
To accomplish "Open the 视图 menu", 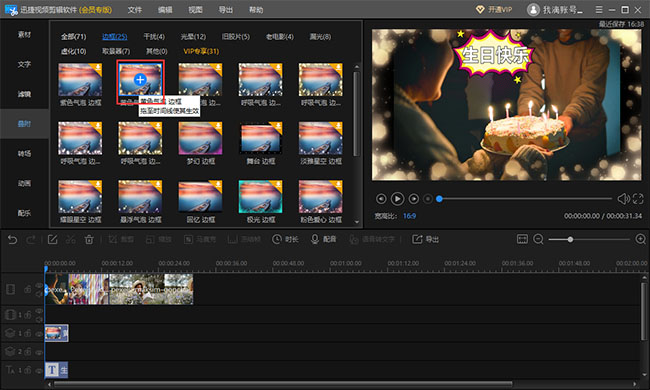I will tap(195, 10).
